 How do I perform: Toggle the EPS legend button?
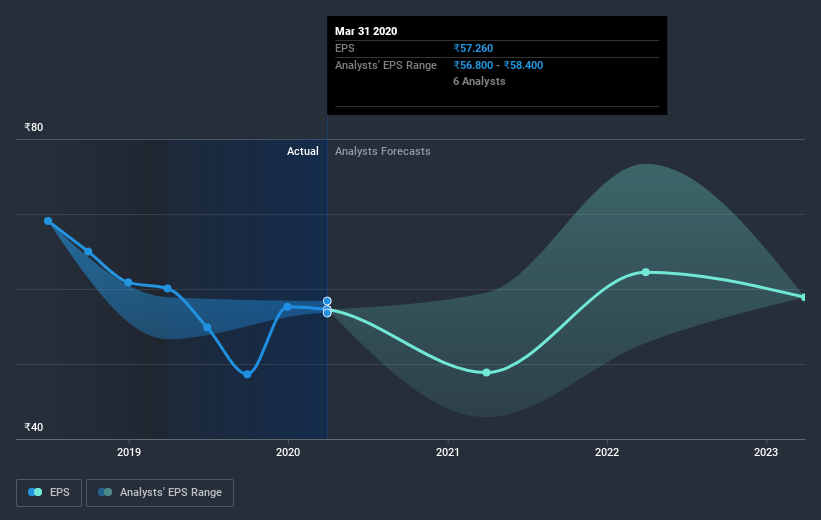coord(49,493)
